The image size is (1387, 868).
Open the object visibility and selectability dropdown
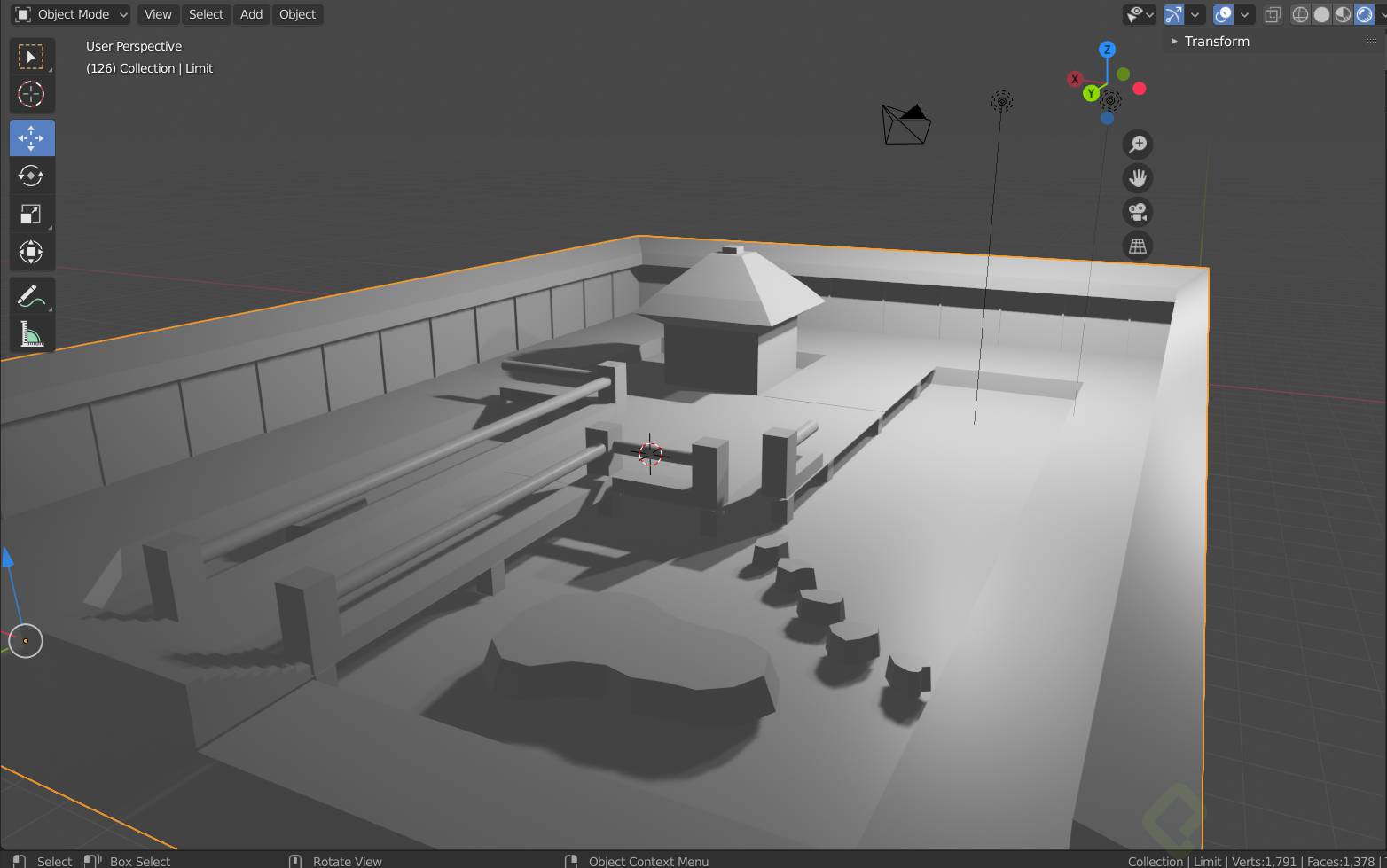tap(1140, 14)
